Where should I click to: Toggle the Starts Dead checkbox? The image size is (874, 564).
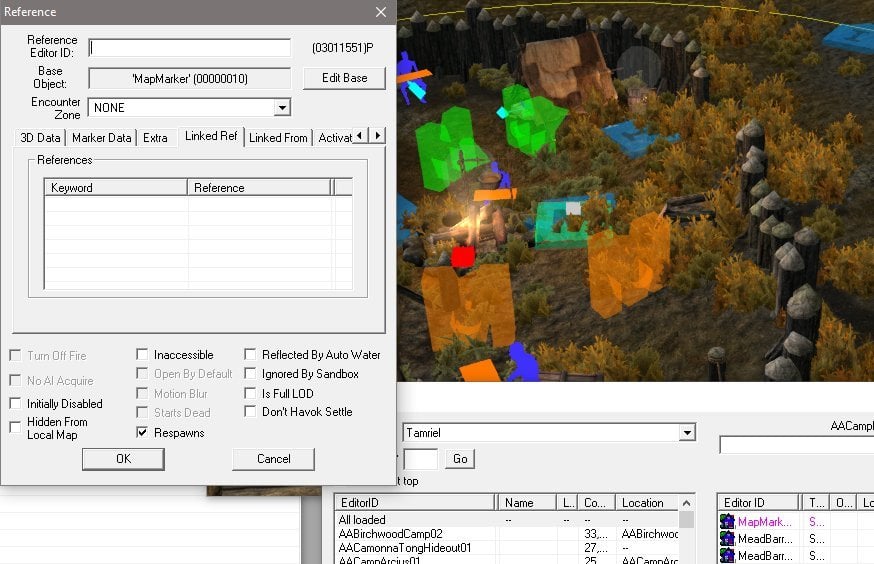tap(142, 412)
